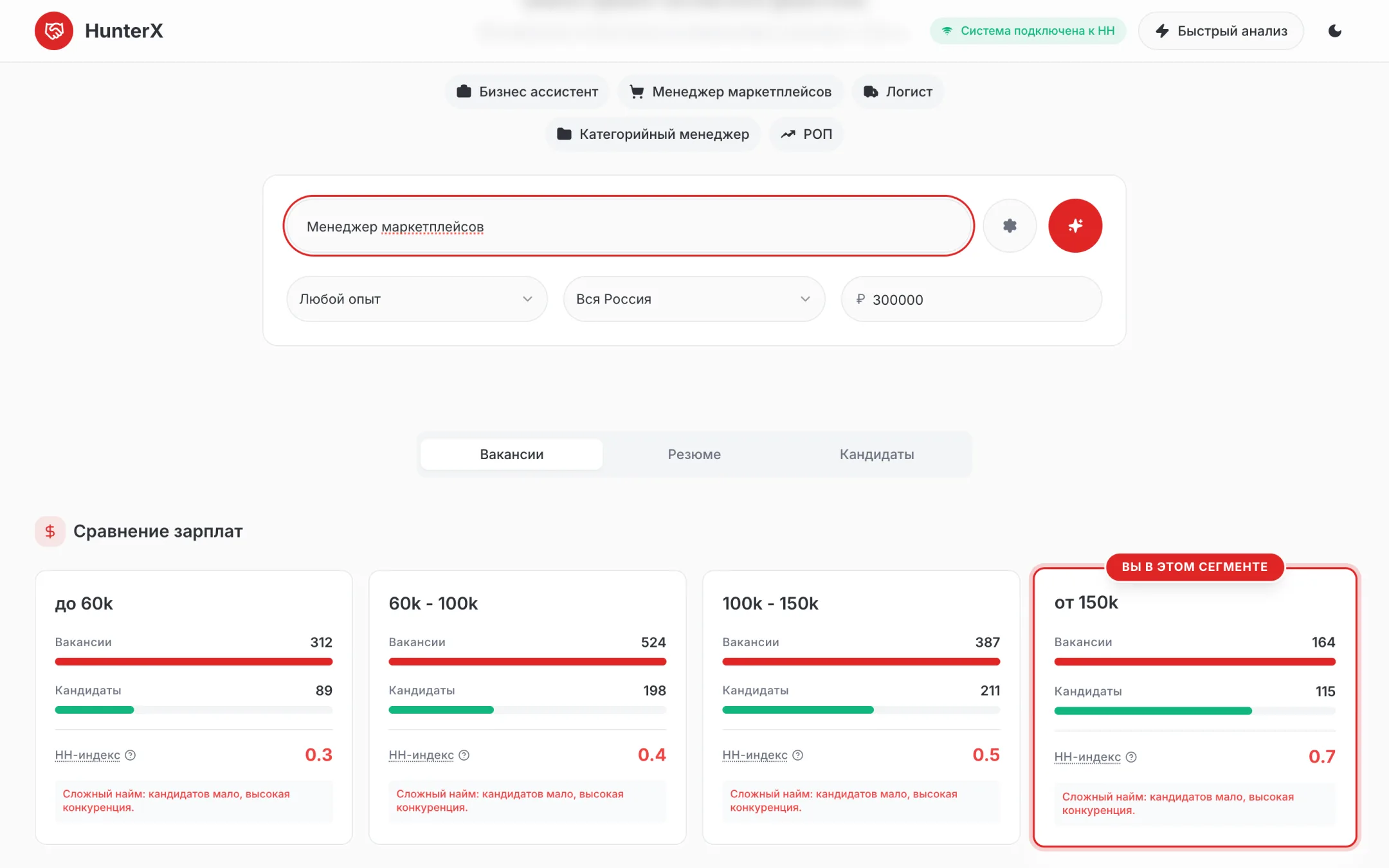Switch to the Вакансии tab
The height and width of the screenshot is (868, 1389).
point(511,455)
